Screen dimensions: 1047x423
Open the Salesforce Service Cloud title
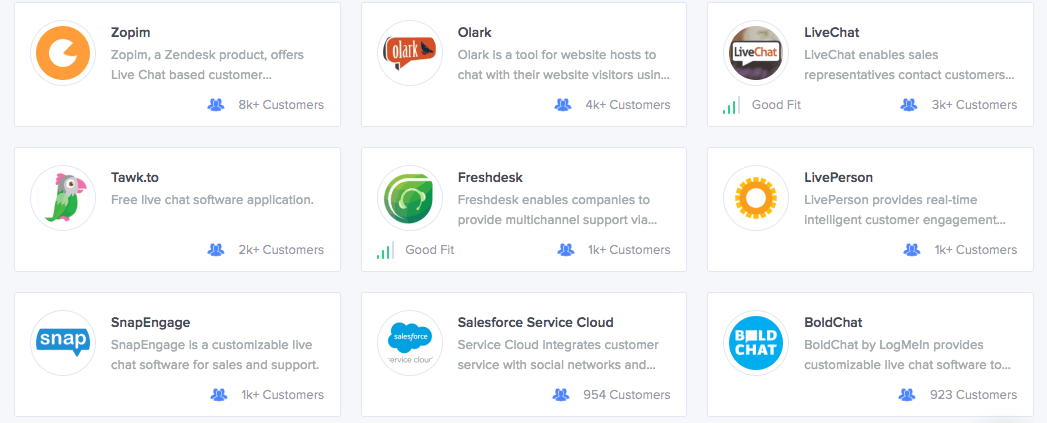coord(536,322)
